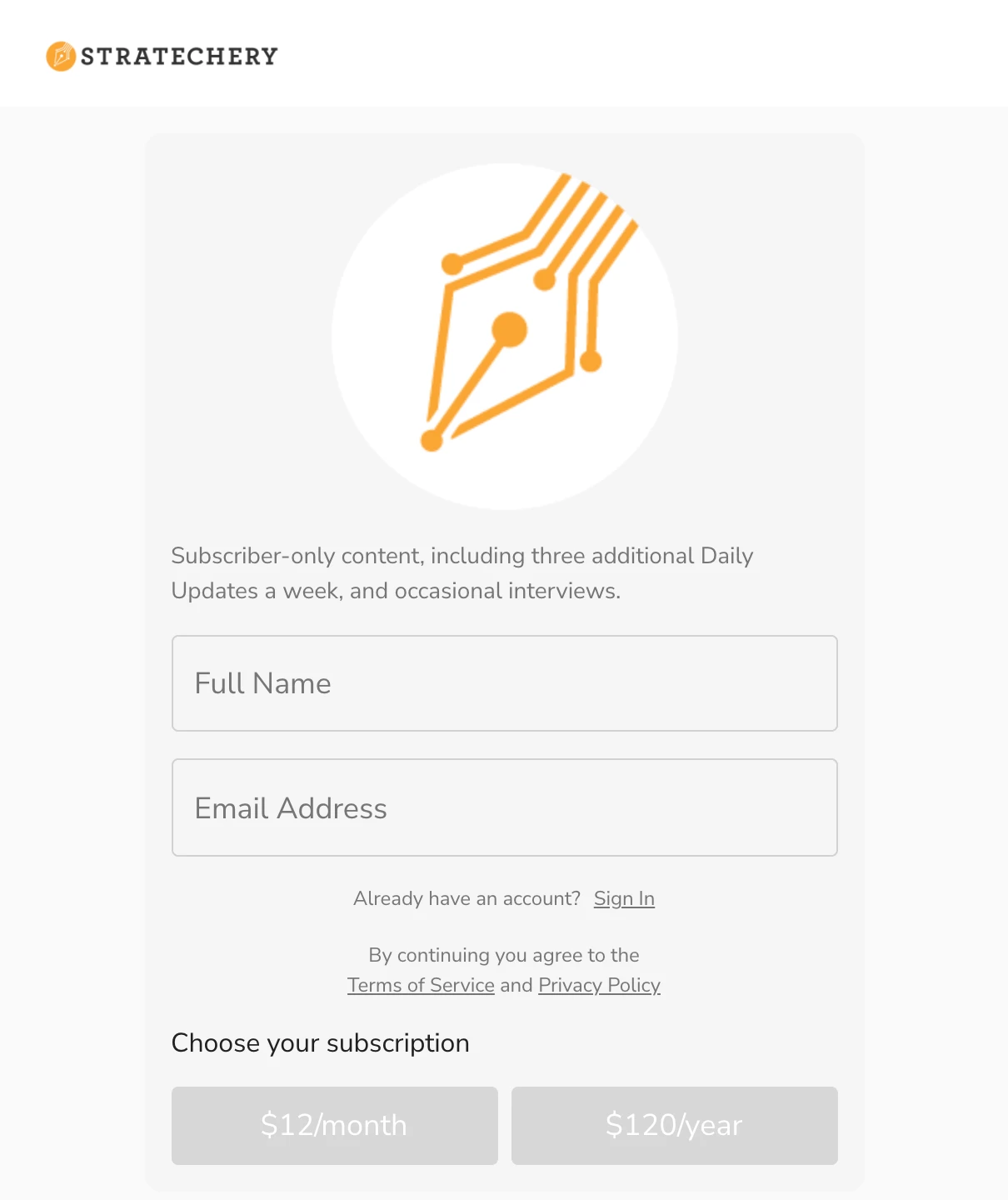The height and width of the screenshot is (1200, 1008).
Task: Focus the Email Address input field
Action: (x=505, y=807)
